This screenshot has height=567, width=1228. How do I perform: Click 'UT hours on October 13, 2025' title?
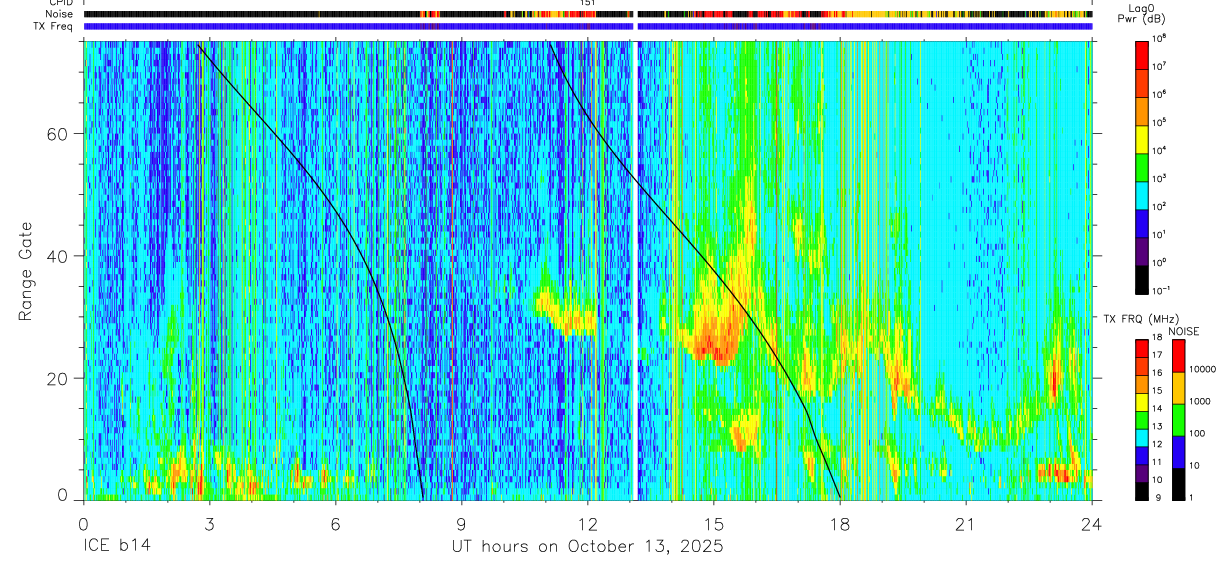[x=587, y=547]
